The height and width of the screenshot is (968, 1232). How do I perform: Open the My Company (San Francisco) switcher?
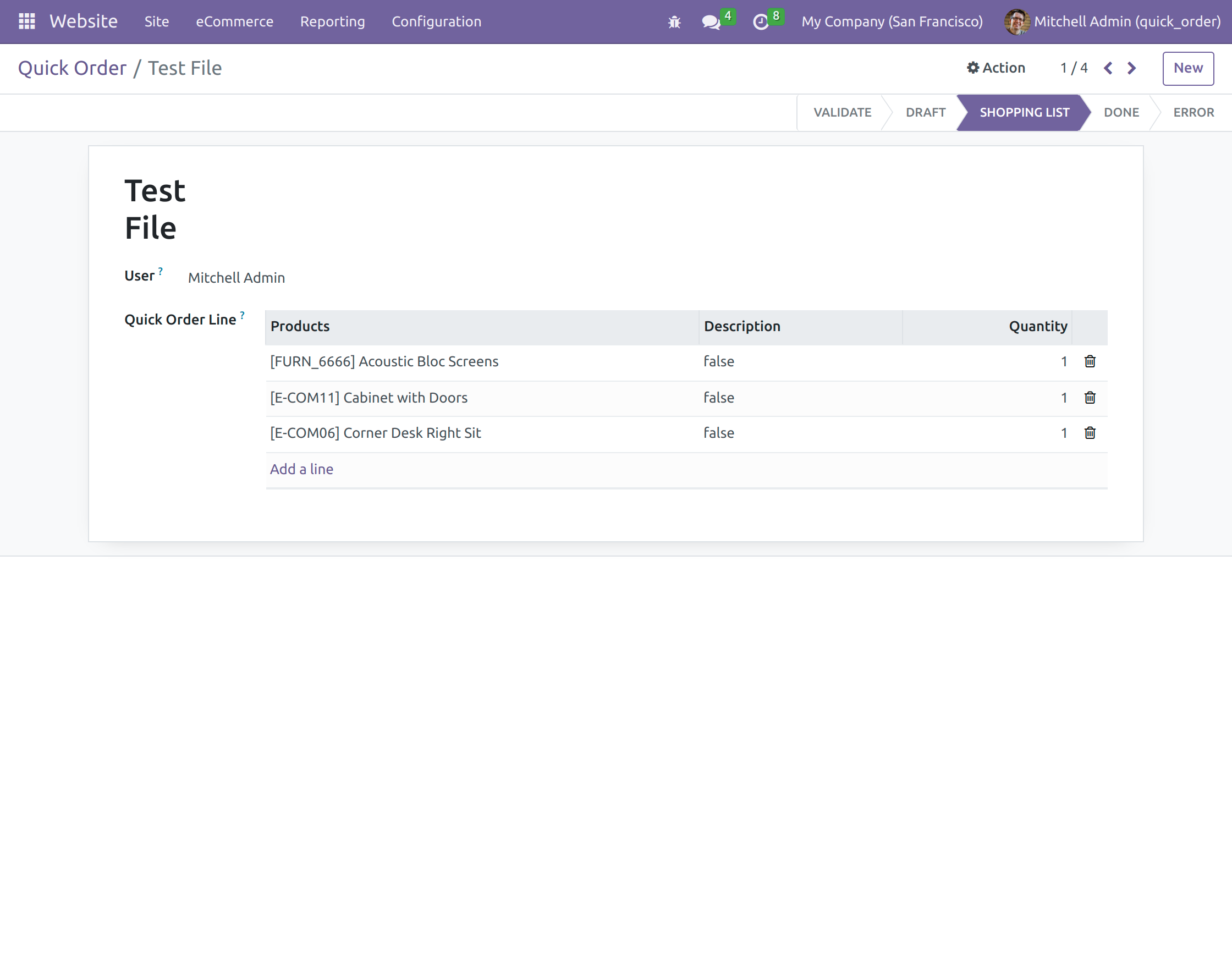click(892, 21)
